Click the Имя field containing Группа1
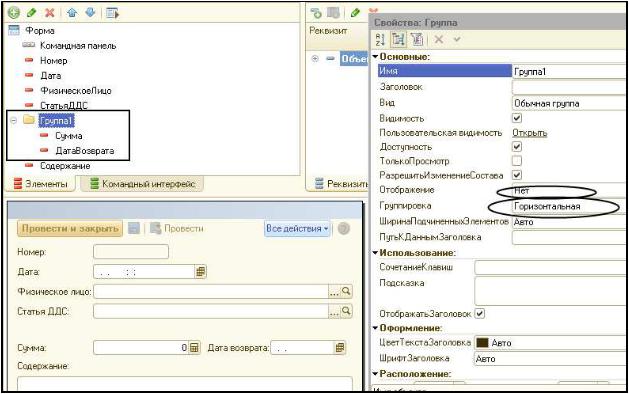Viewport: 629px width, 394px height. [x=569, y=72]
